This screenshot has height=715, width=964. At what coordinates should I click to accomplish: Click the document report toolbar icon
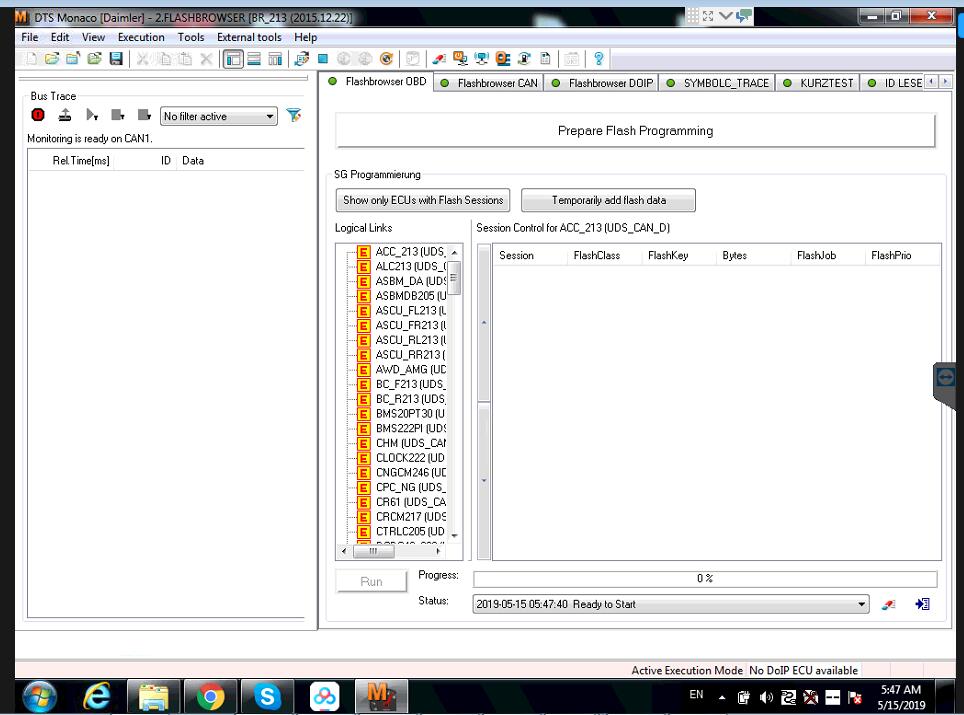(545, 59)
